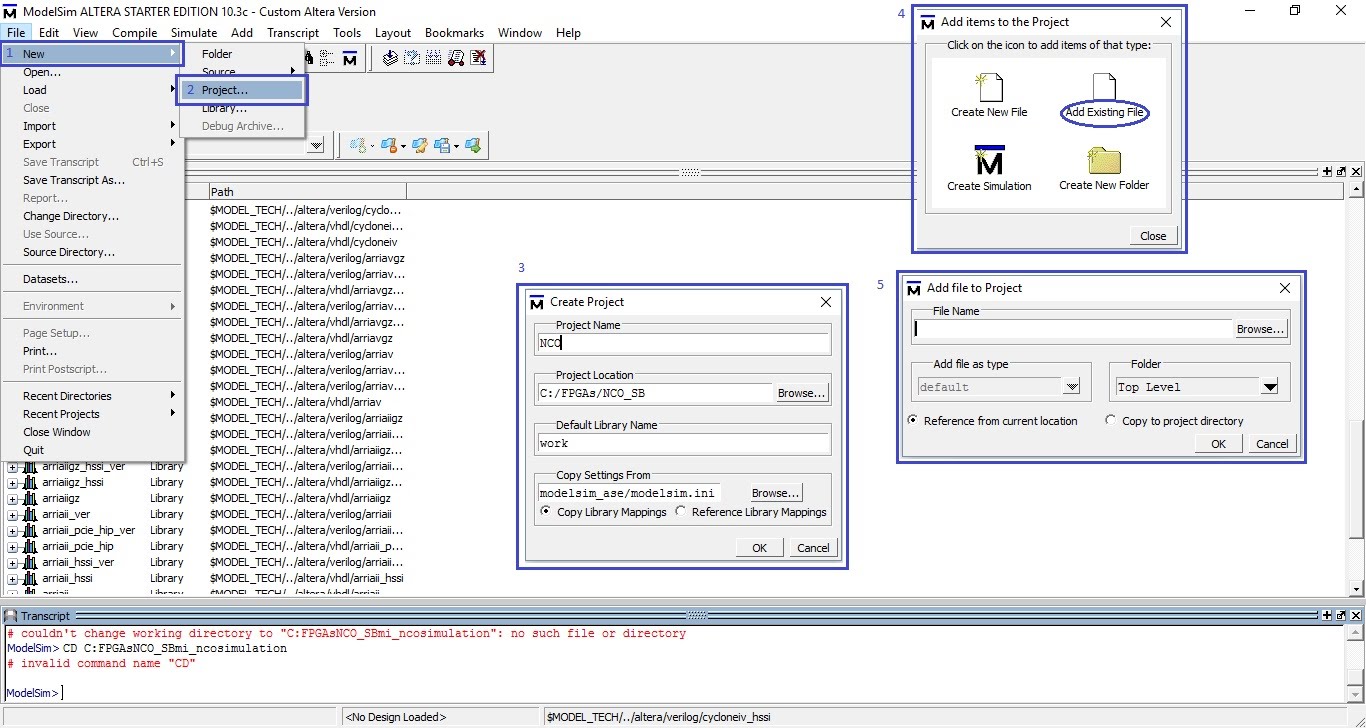Open the Project... entry in New submenu
The image size is (1366, 728).
click(x=241, y=90)
